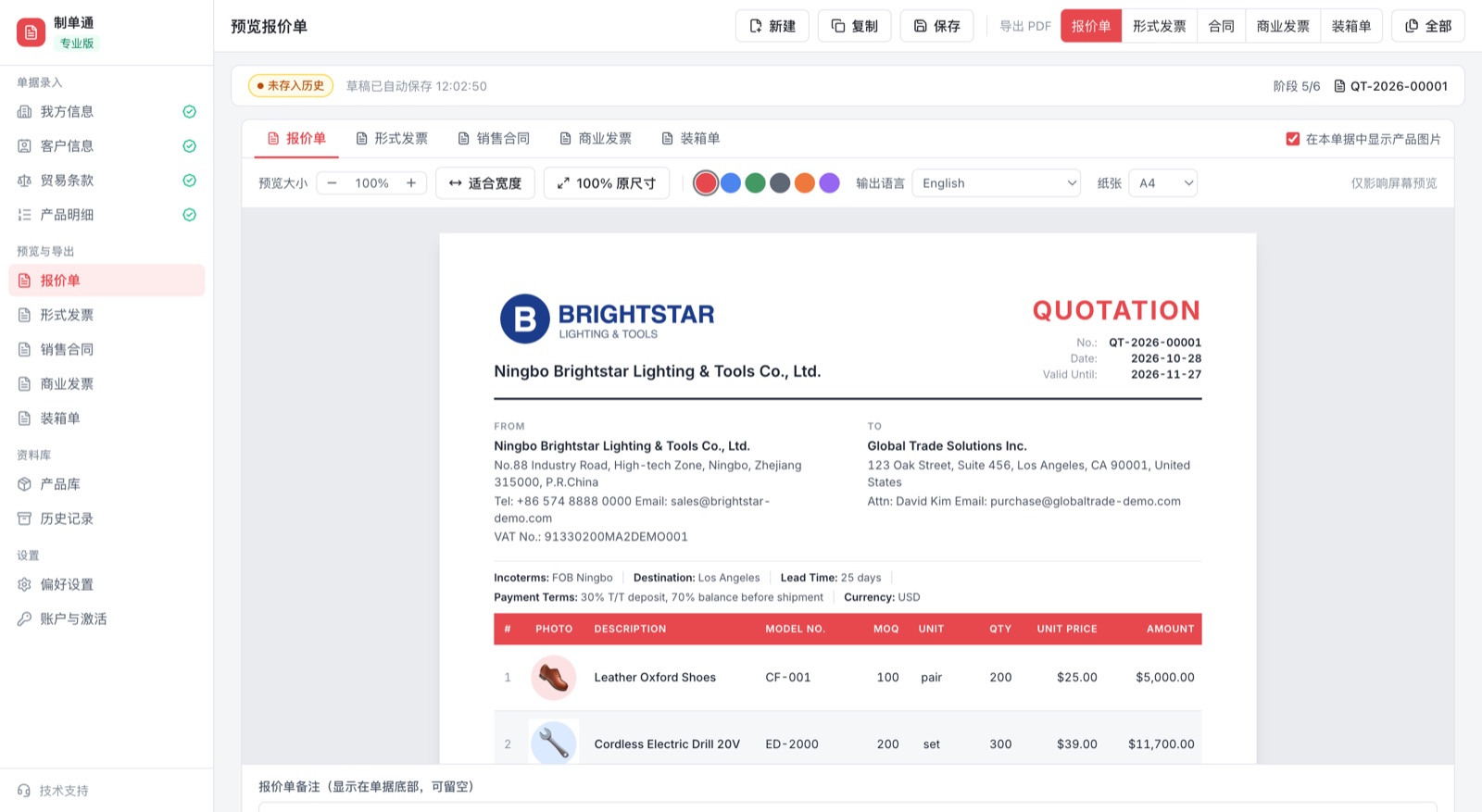Save the document with 保存
This screenshot has height=812, width=1482.
pyautogui.click(x=937, y=26)
